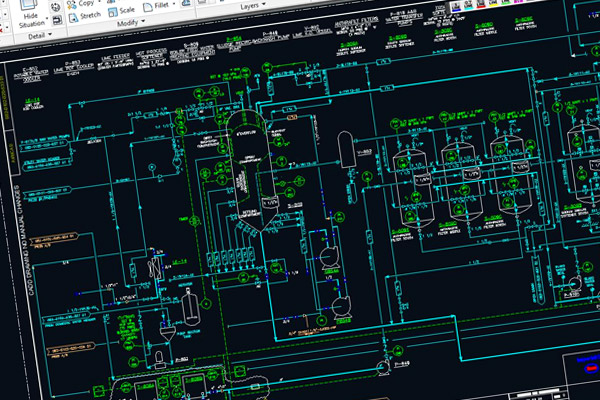Screen dimensions: 600x400
Task: Select the 'V-852' equipment tag text
Action: (x=364, y=153)
